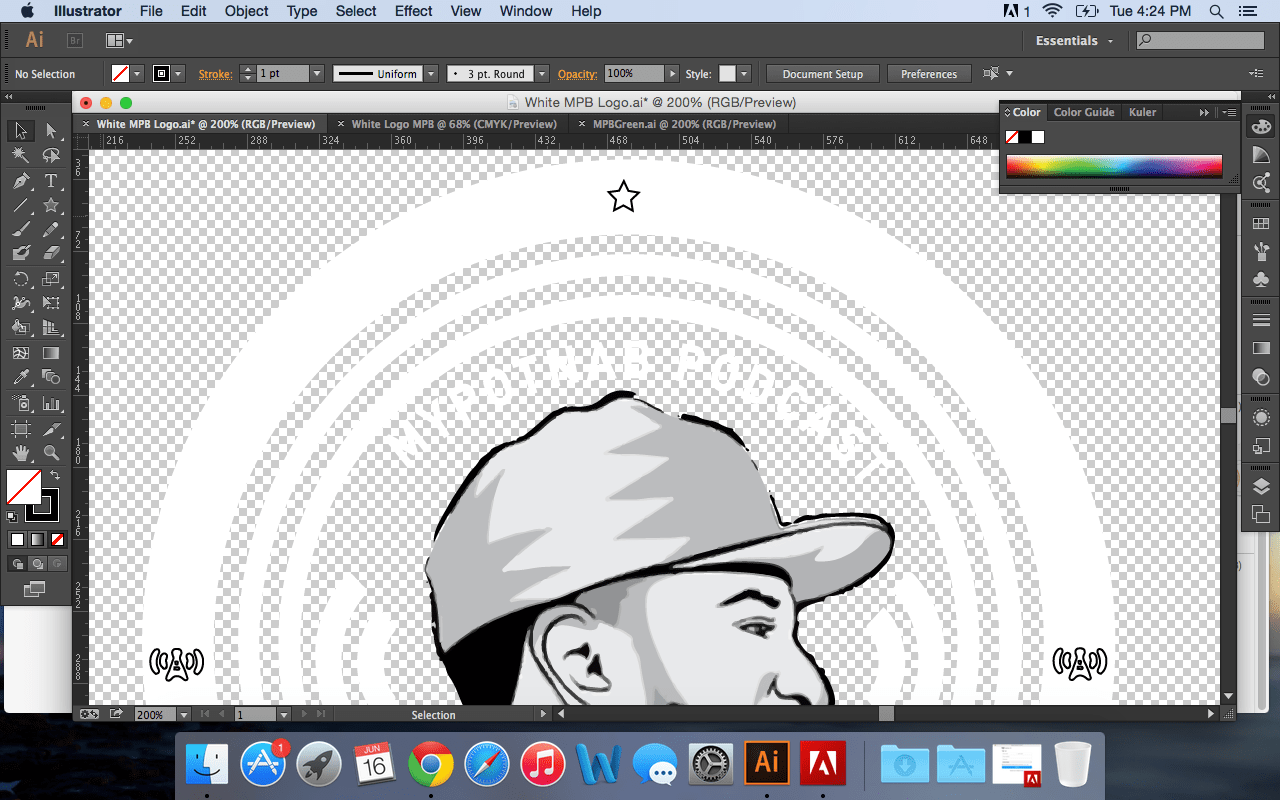Select the Magic Wand tool
Image resolution: width=1280 pixels, height=800 pixels.
point(20,154)
